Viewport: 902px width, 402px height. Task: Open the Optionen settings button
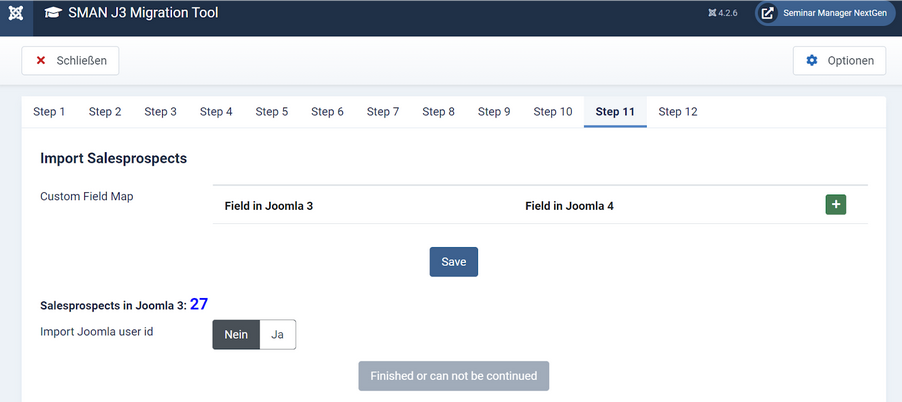point(840,61)
